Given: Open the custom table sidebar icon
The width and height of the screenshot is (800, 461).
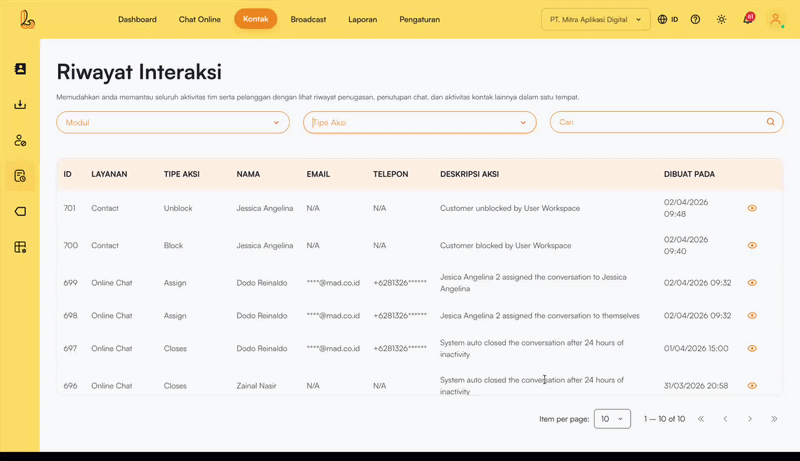Looking at the screenshot, I should [x=20, y=247].
